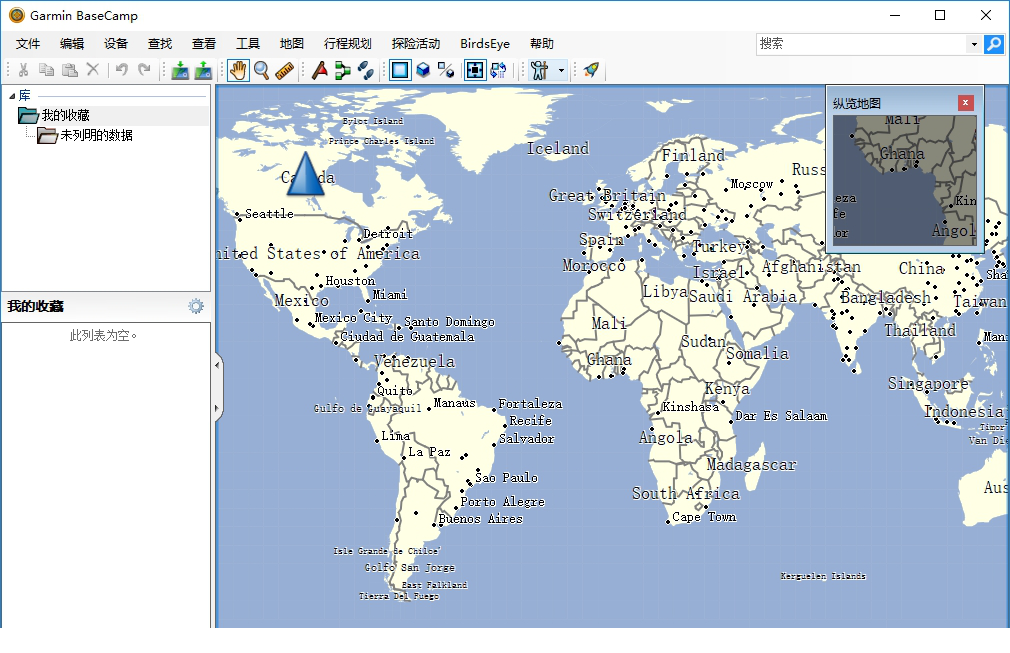Click the Cut scissors icon
The image size is (1010, 653).
(23, 70)
